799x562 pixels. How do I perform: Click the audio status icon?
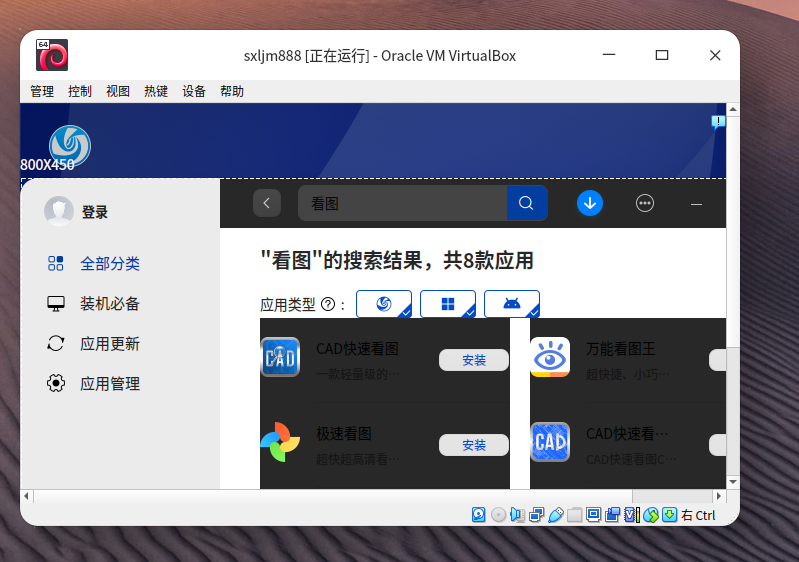(517, 515)
